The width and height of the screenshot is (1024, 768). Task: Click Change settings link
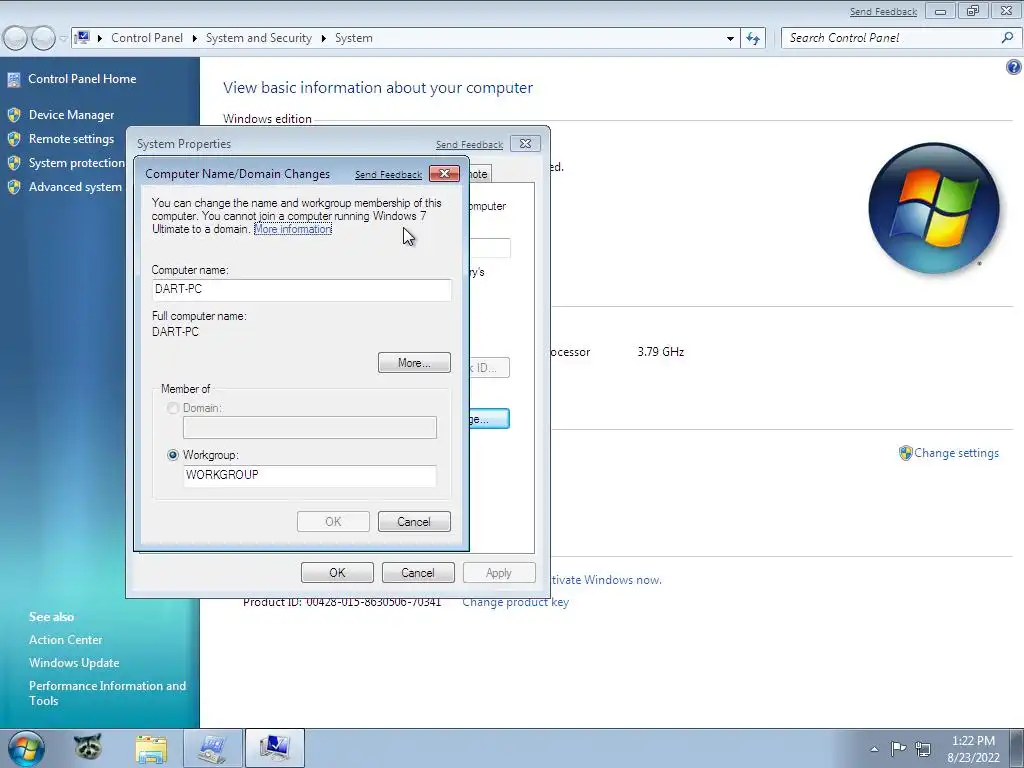(956, 453)
